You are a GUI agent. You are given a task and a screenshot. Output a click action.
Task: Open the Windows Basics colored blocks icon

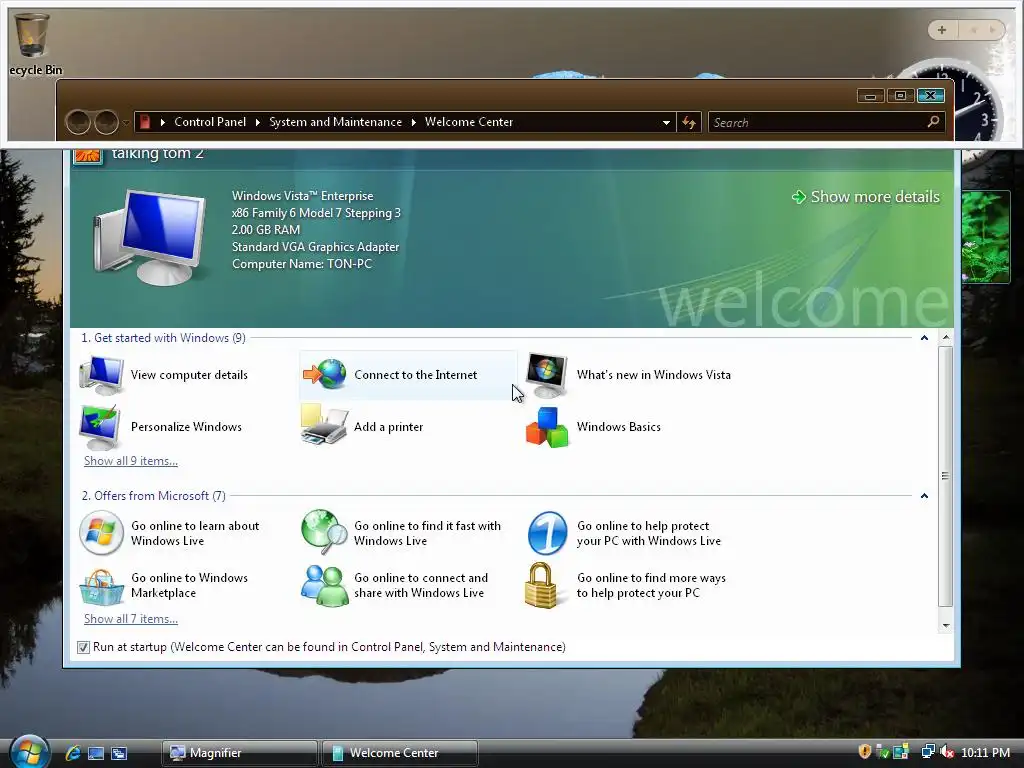[x=547, y=428]
